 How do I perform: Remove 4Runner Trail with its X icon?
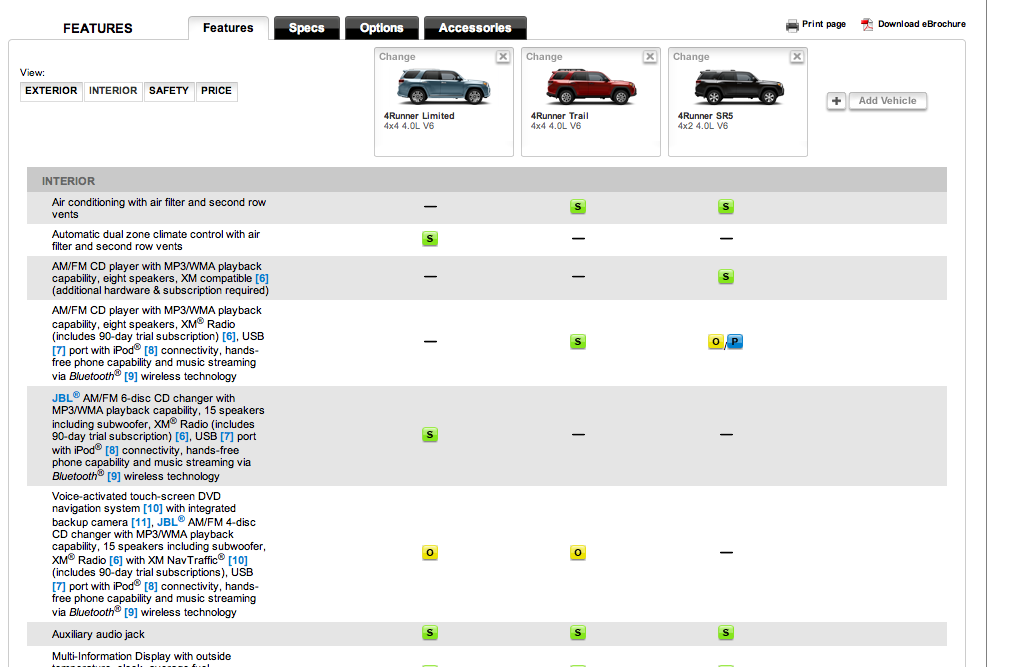[x=650, y=57]
